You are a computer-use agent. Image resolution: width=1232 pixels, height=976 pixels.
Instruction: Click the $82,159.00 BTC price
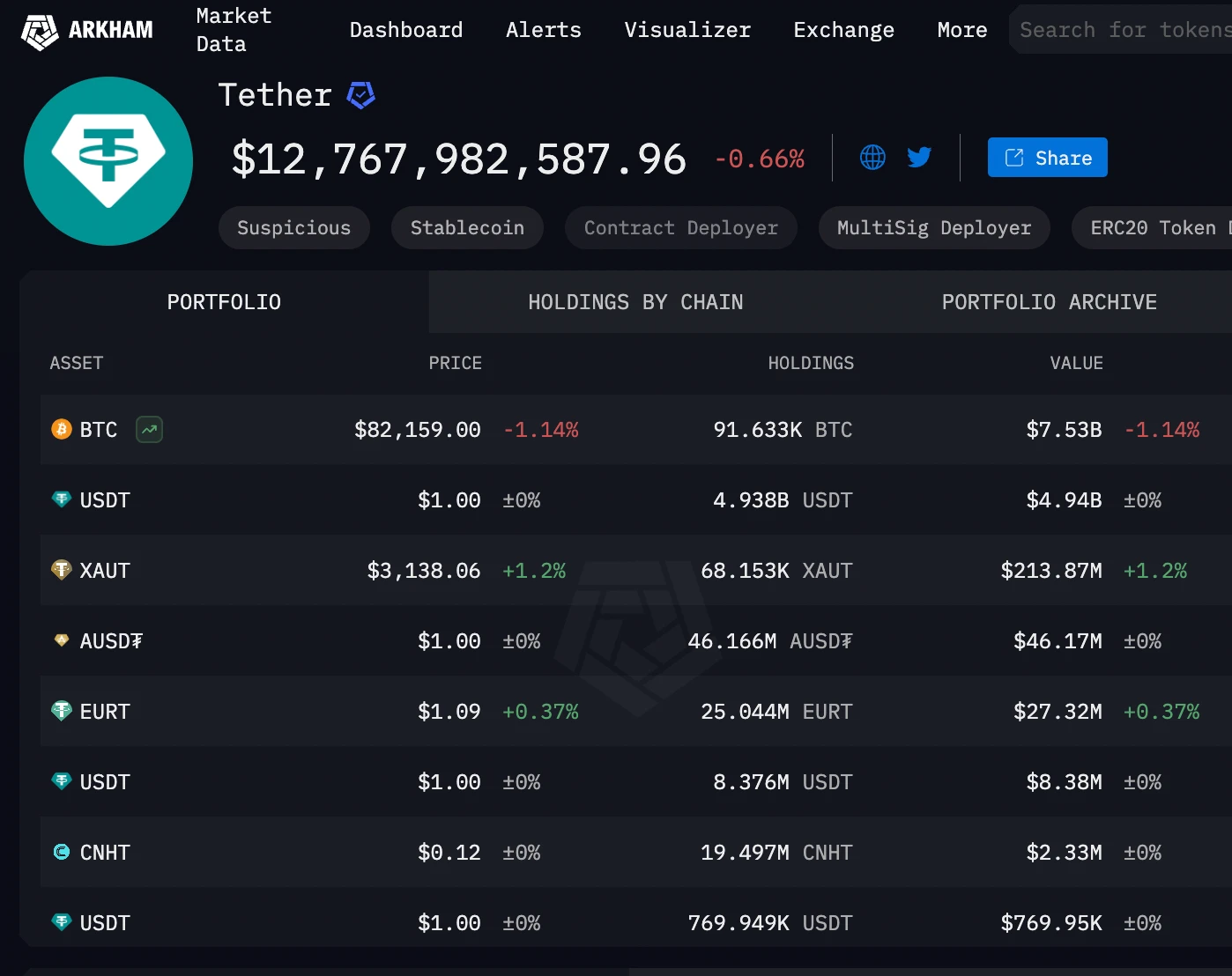point(418,430)
